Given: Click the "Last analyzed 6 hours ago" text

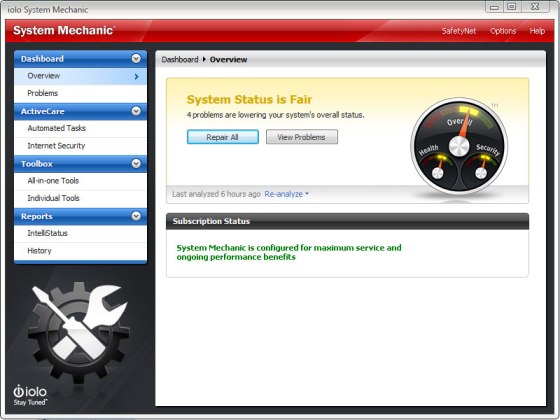Looking at the screenshot, I should click(216, 194).
